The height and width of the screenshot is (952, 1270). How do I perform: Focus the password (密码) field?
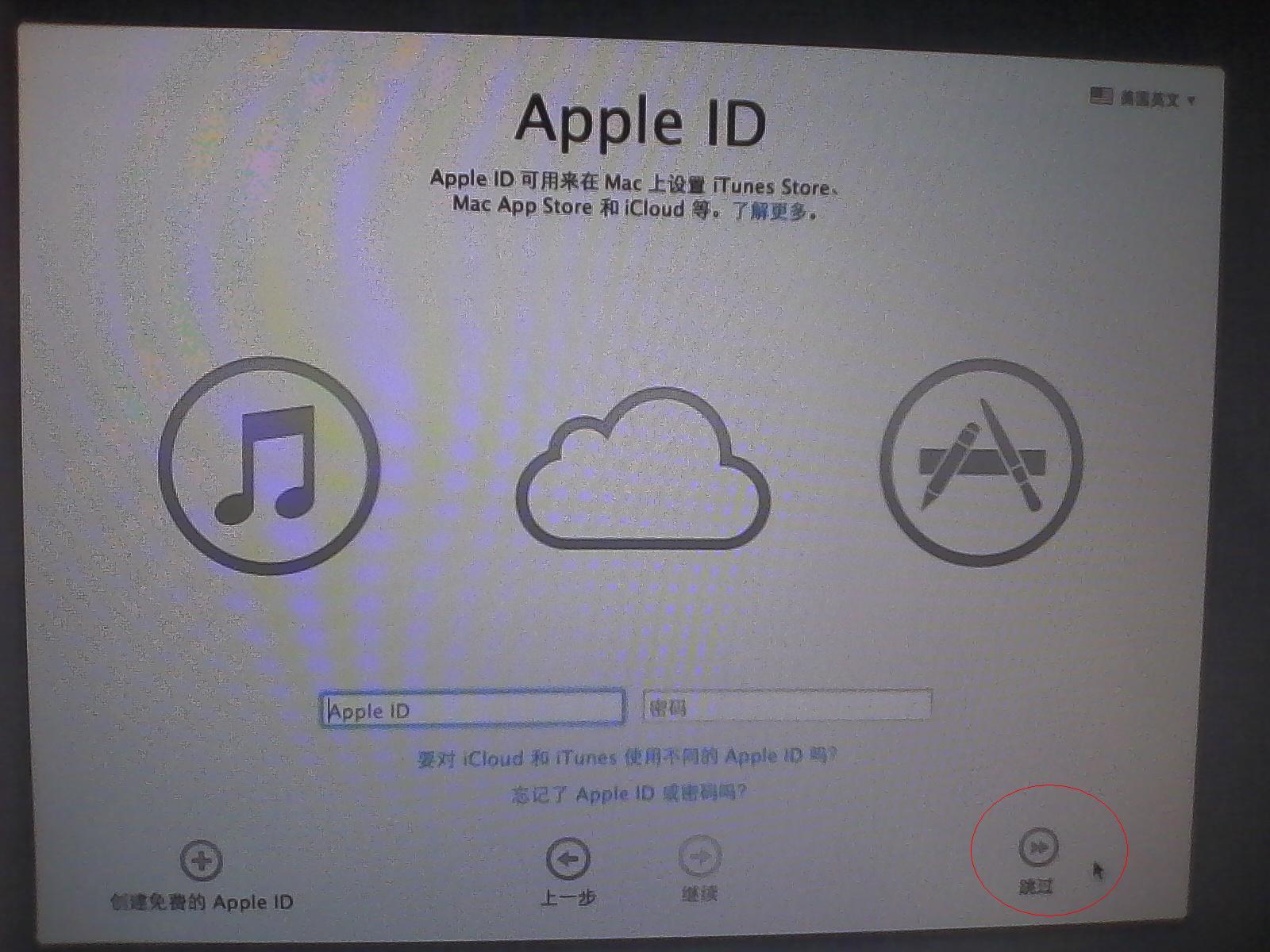(787, 706)
